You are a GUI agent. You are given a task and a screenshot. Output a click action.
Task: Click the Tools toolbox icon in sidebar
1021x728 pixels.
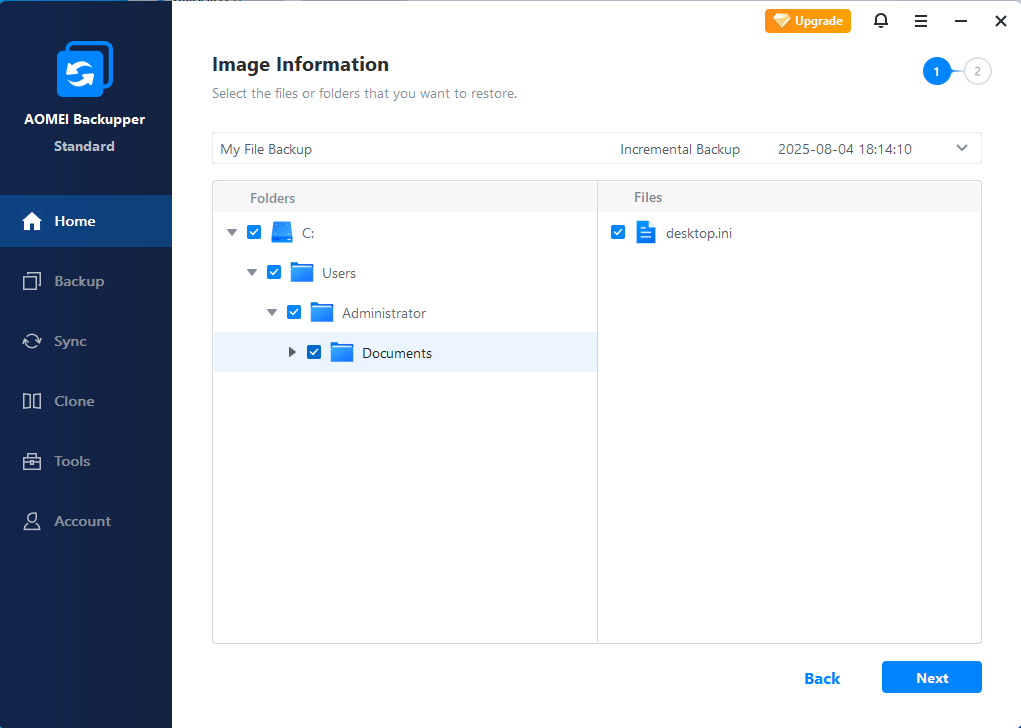[x=32, y=461]
